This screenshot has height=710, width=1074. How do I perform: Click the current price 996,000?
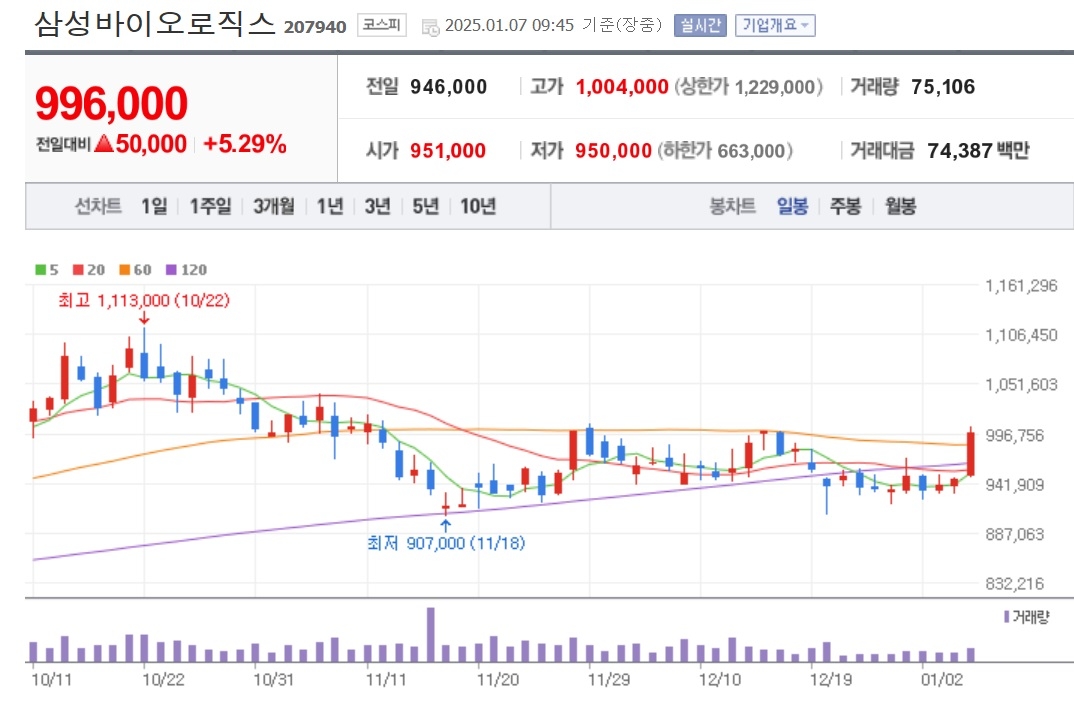tap(111, 103)
